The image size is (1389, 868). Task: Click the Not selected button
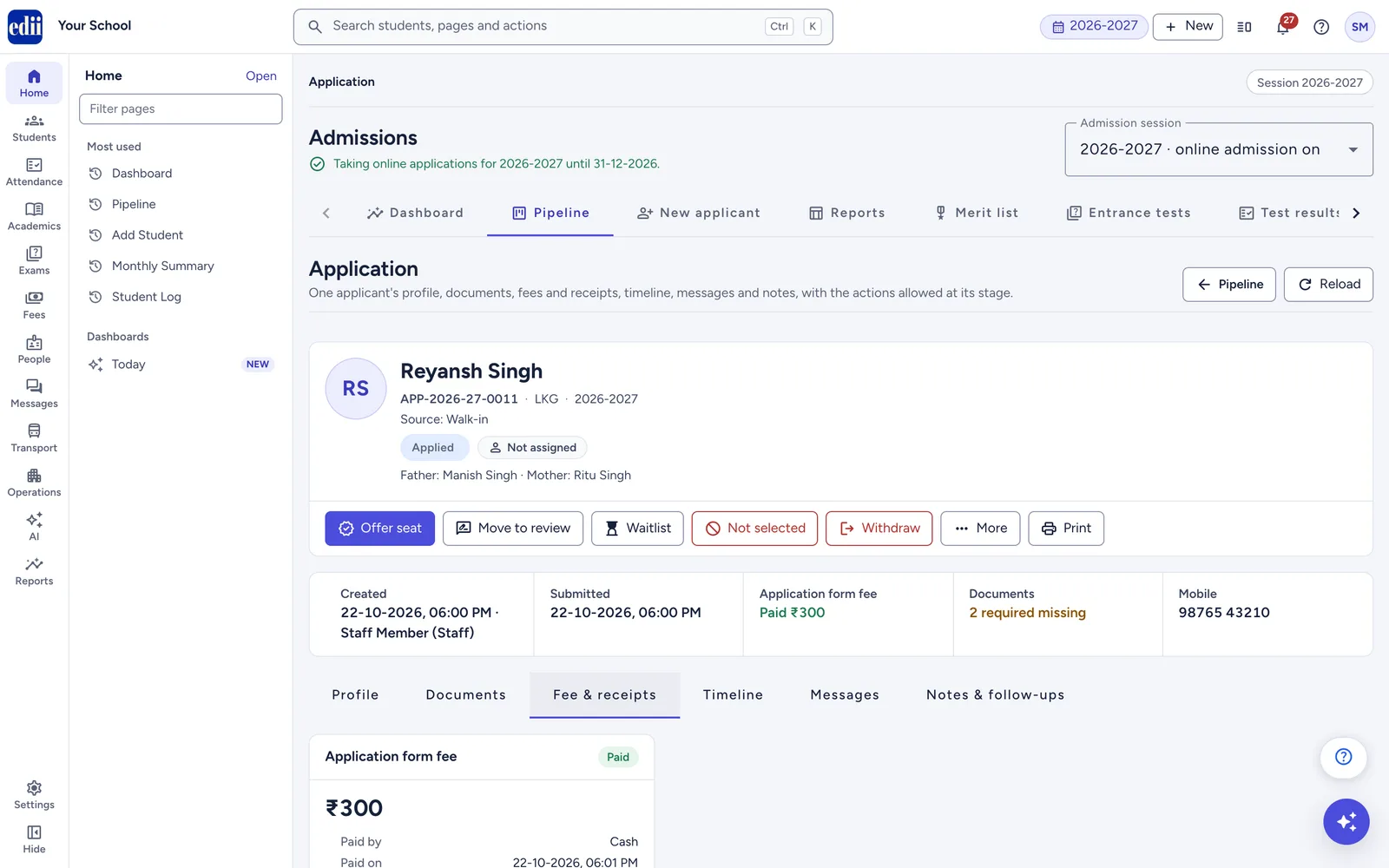tap(754, 528)
